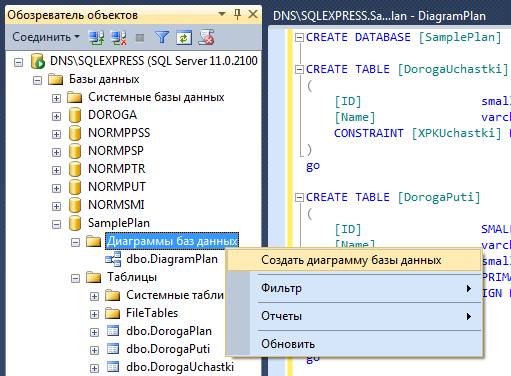Image resolution: width=511 pixels, height=376 pixels.
Task: Click the NORMPPSS database icon
Action: [75, 133]
